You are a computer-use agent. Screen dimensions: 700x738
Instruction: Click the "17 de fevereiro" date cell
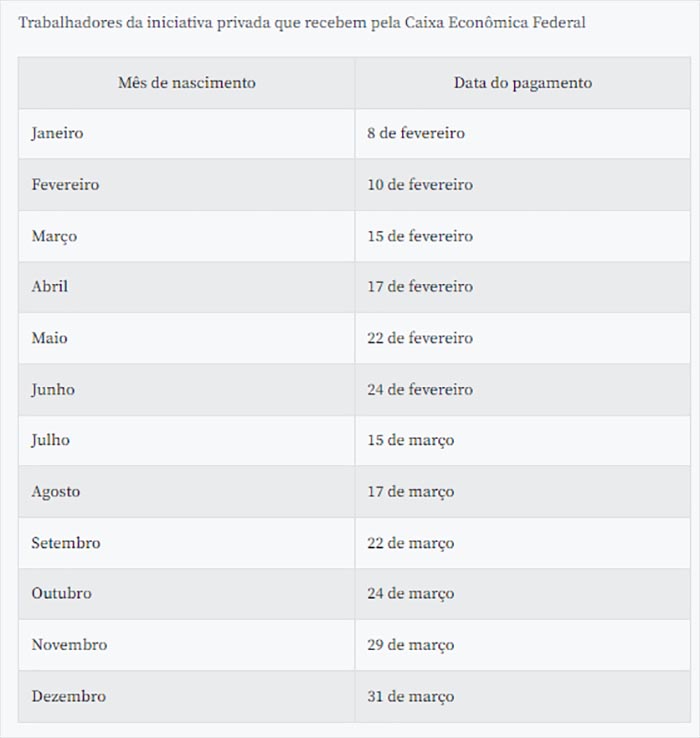(x=523, y=287)
